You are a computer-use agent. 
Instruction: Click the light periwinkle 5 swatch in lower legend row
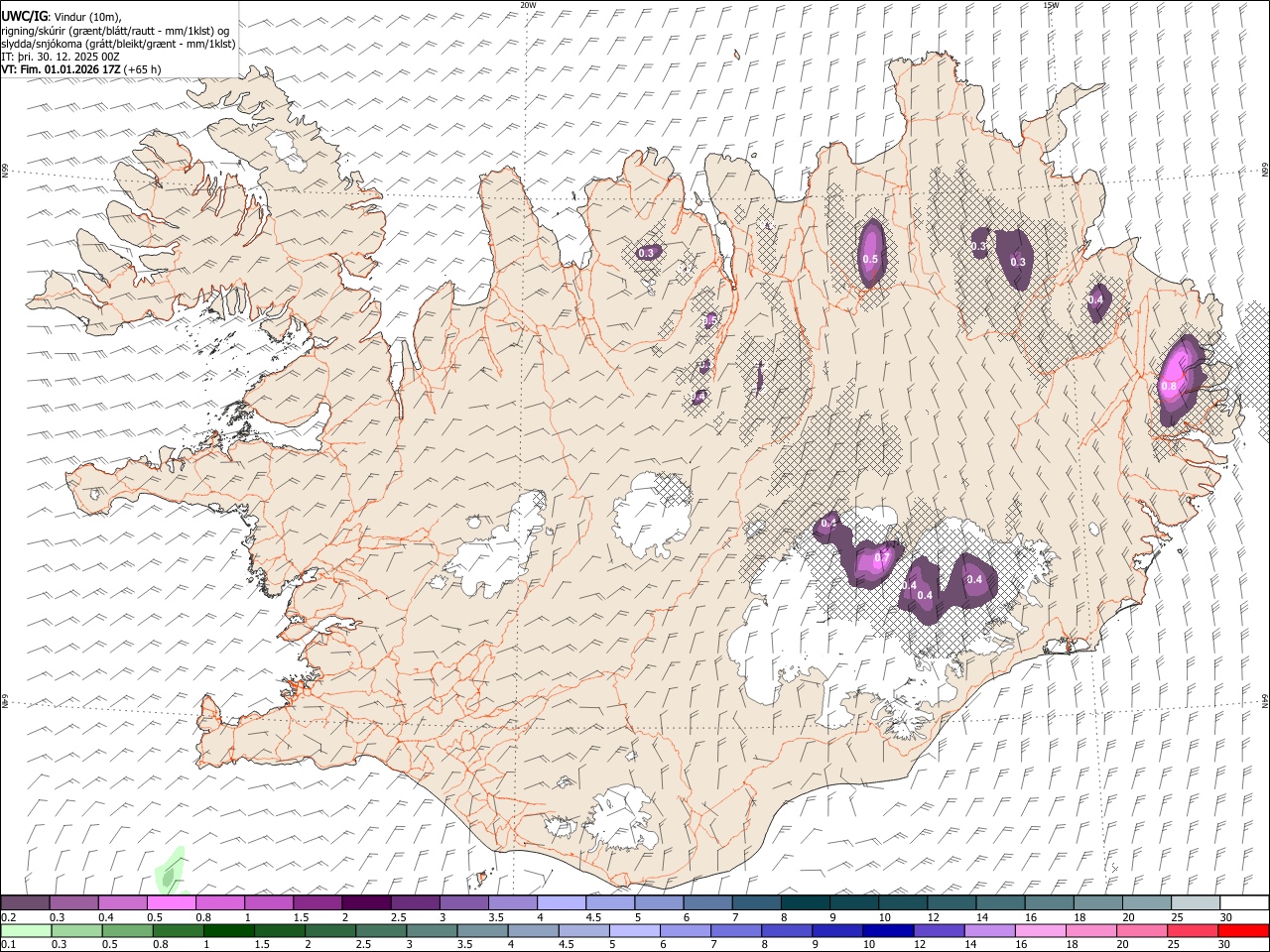[x=635, y=930]
